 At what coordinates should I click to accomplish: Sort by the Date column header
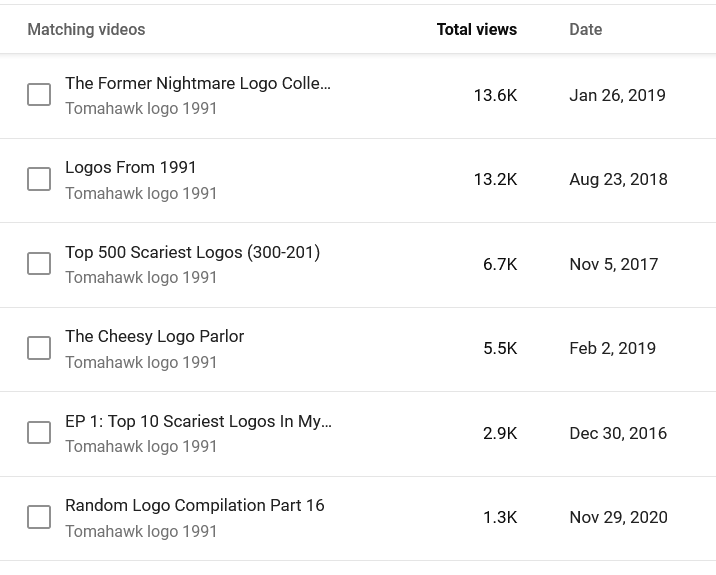tap(585, 30)
